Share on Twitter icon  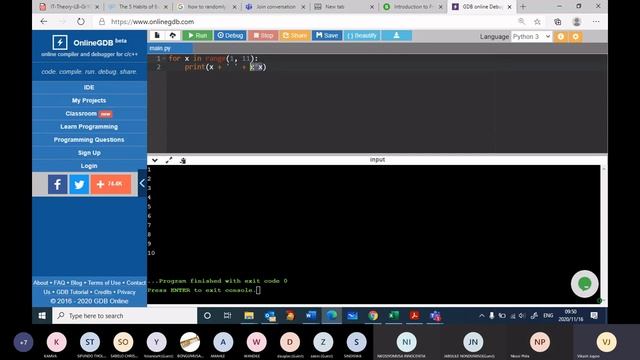(79, 184)
